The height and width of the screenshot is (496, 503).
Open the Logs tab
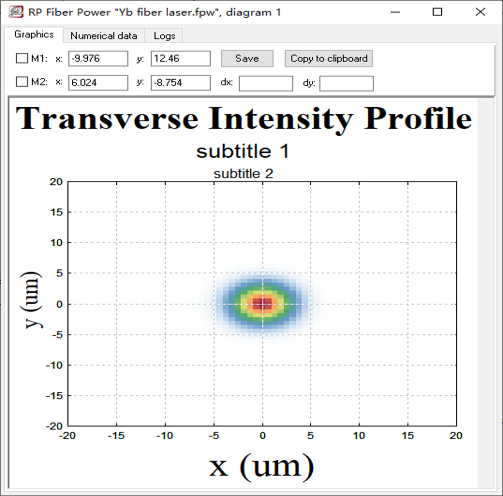tap(164, 36)
